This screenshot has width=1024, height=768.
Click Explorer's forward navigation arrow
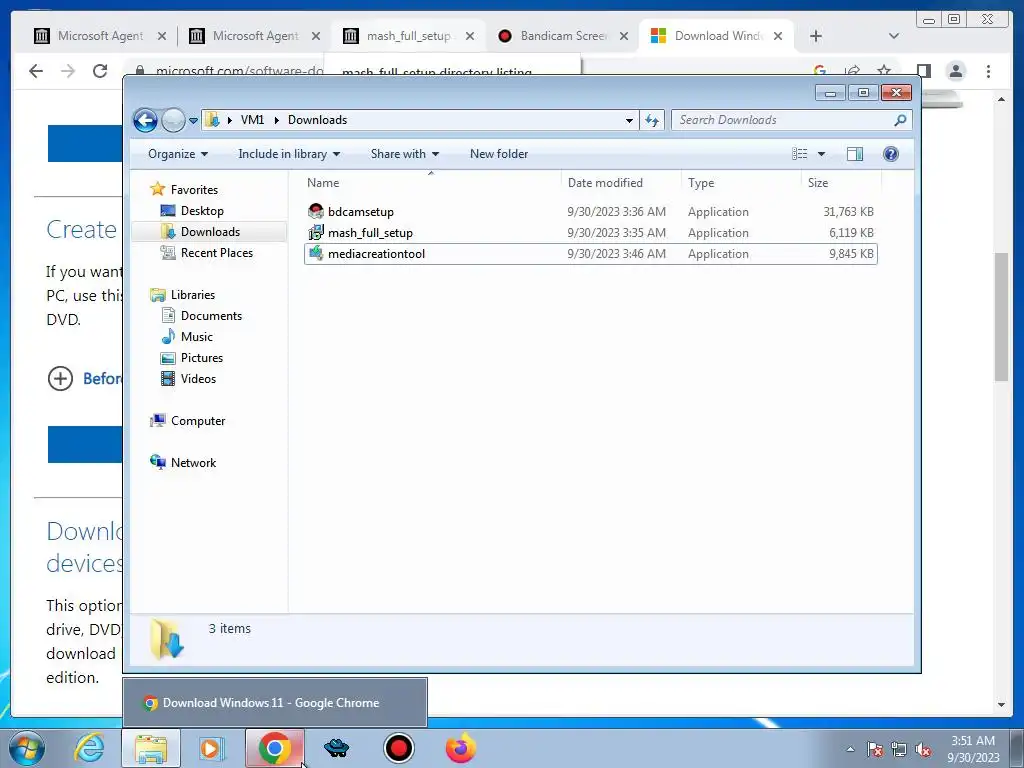point(173,120)
